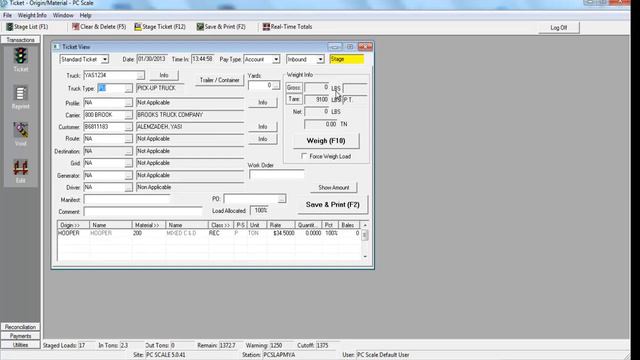640x360 pixels.
Task: Click the Load Allocated 100% field
Action: point(260,211)
